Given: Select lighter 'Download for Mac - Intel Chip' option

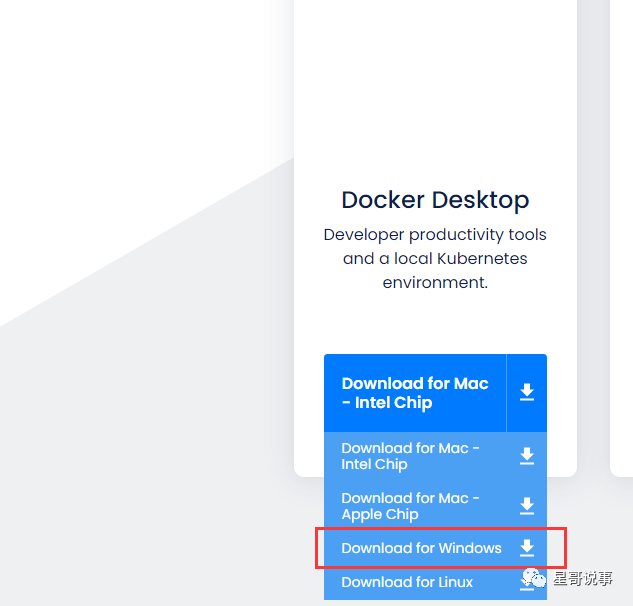Looking at the screenshot, I should [410, 456].
